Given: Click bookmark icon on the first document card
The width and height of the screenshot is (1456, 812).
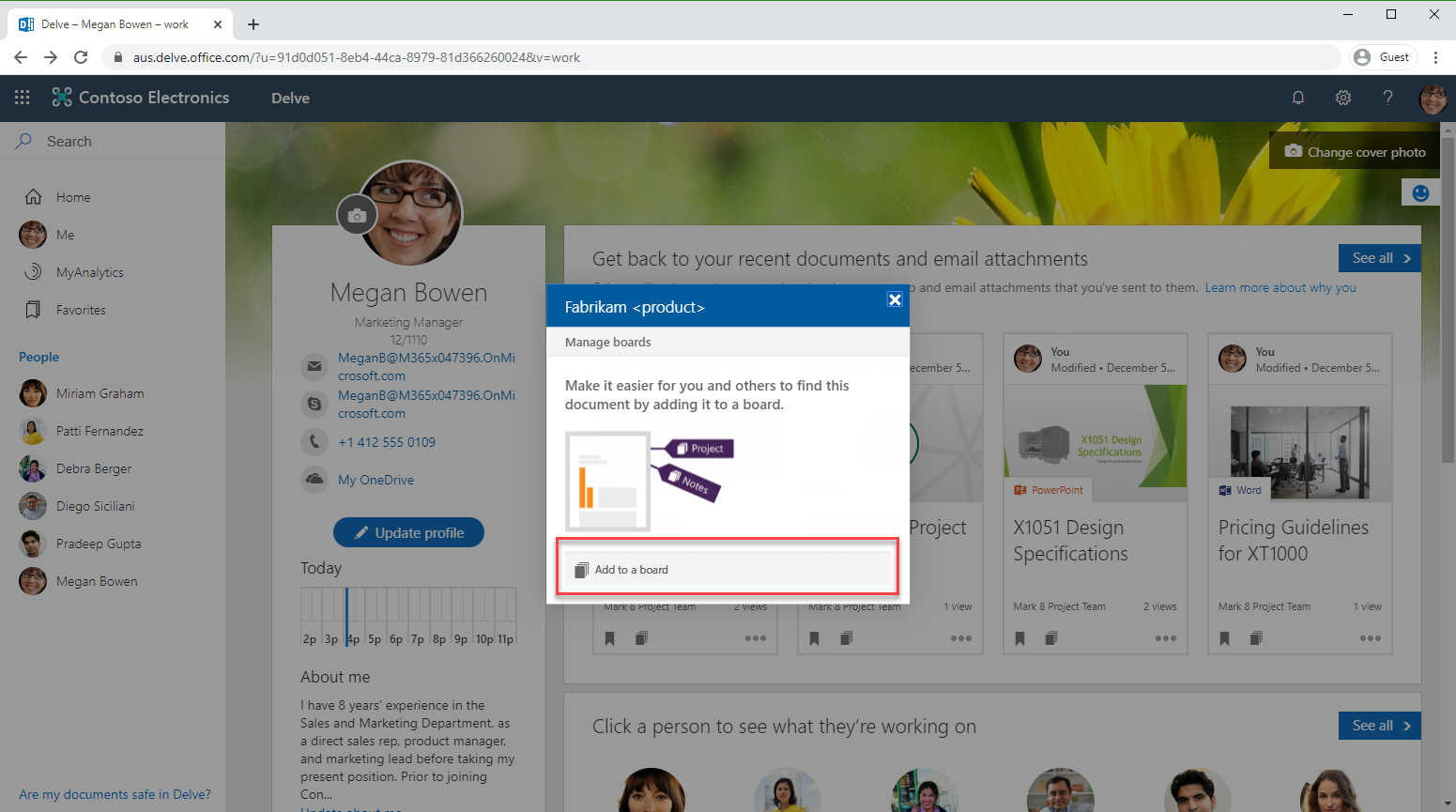Looking at the screenshot, I should click(609, 638).
